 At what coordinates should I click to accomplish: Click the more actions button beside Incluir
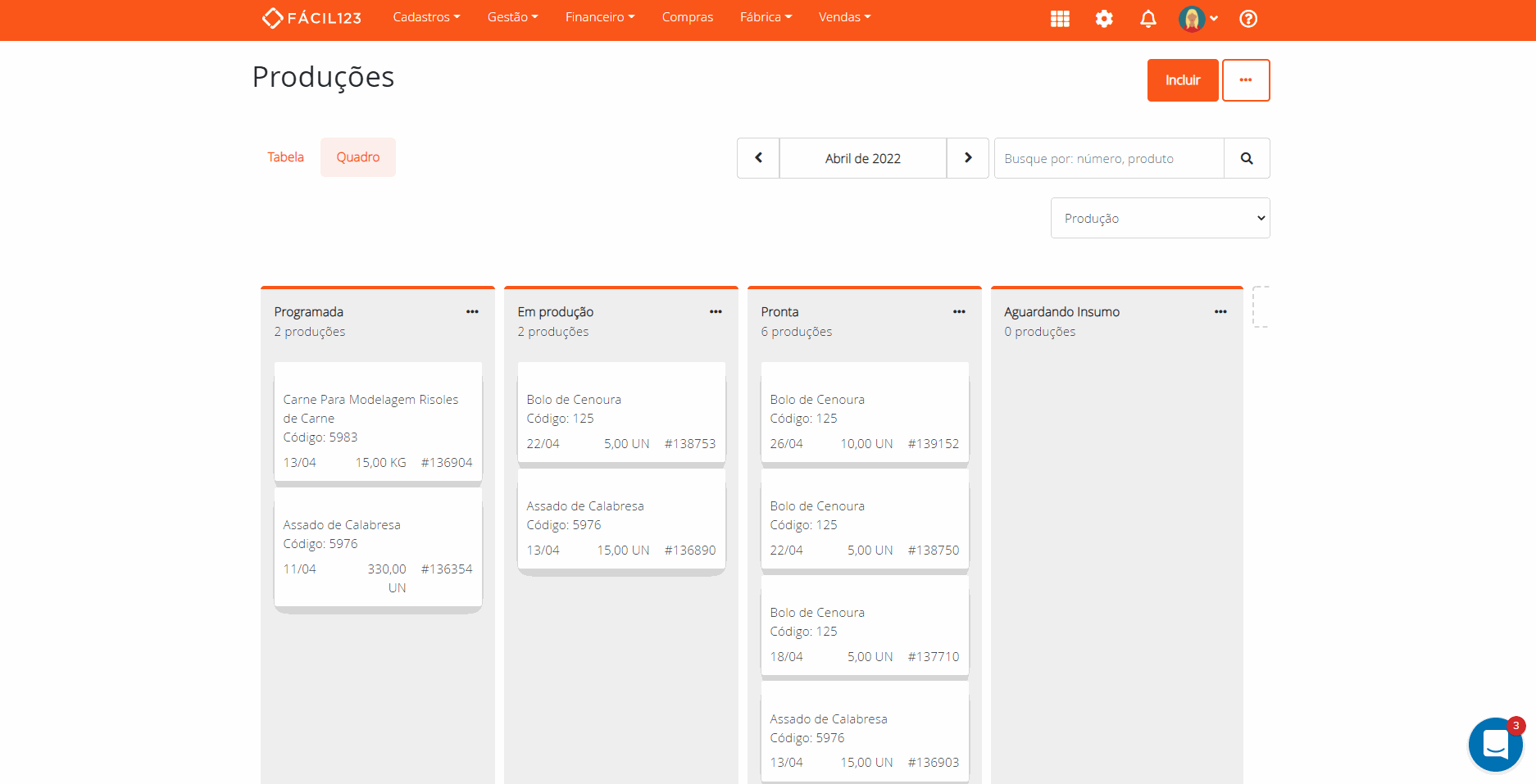pyautogui.click(x=1245, y=80)
